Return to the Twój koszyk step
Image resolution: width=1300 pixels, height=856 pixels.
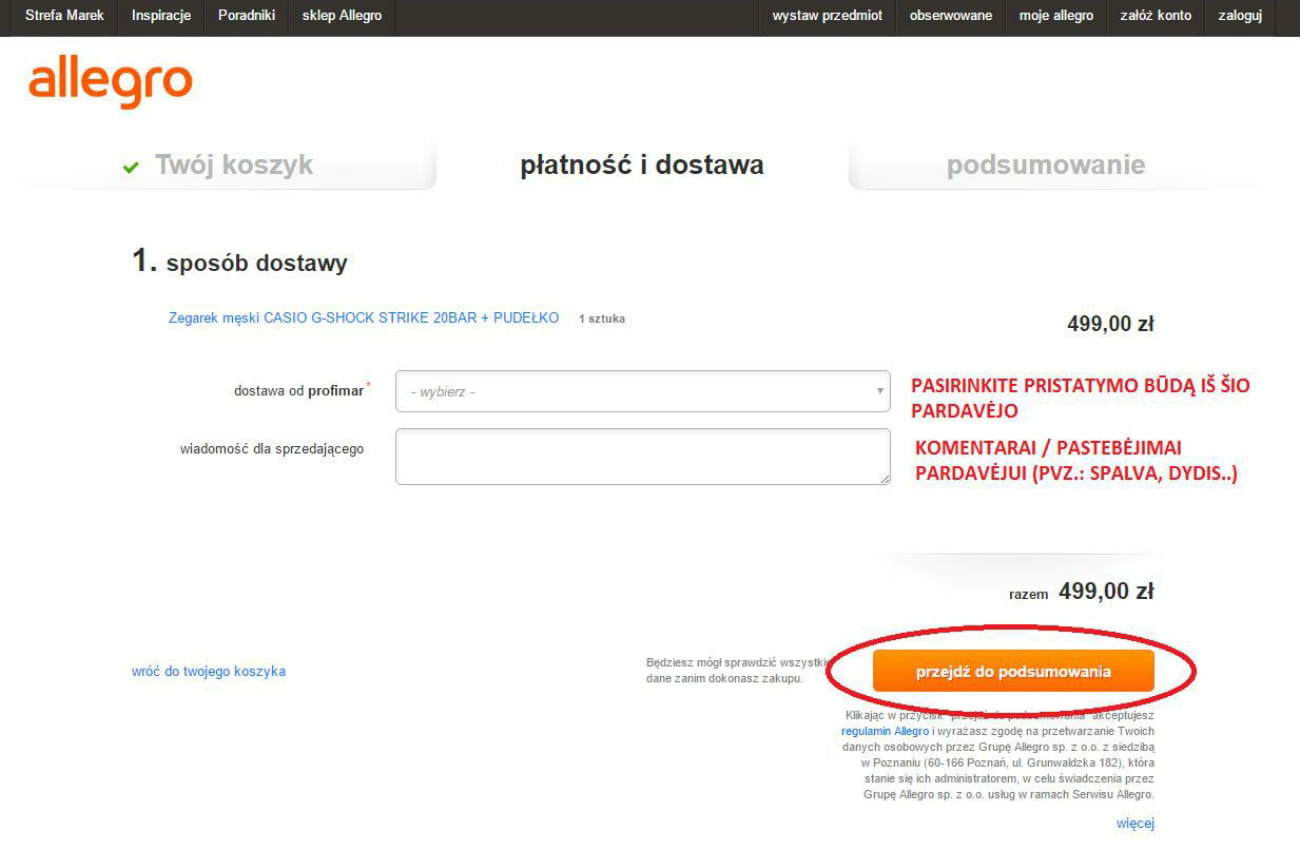tap(233, 165)
